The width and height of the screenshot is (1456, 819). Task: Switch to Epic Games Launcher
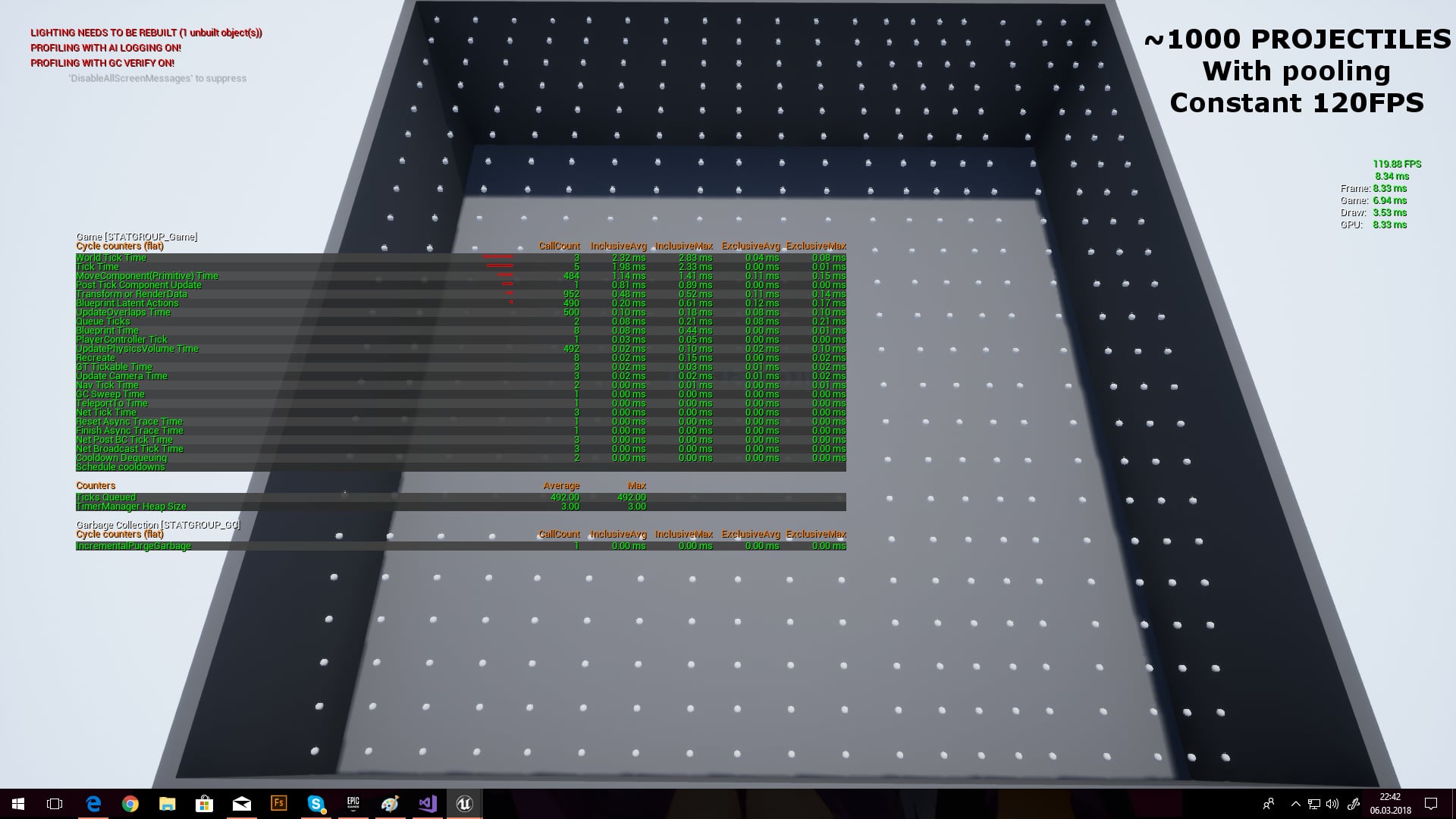point(353,804)
